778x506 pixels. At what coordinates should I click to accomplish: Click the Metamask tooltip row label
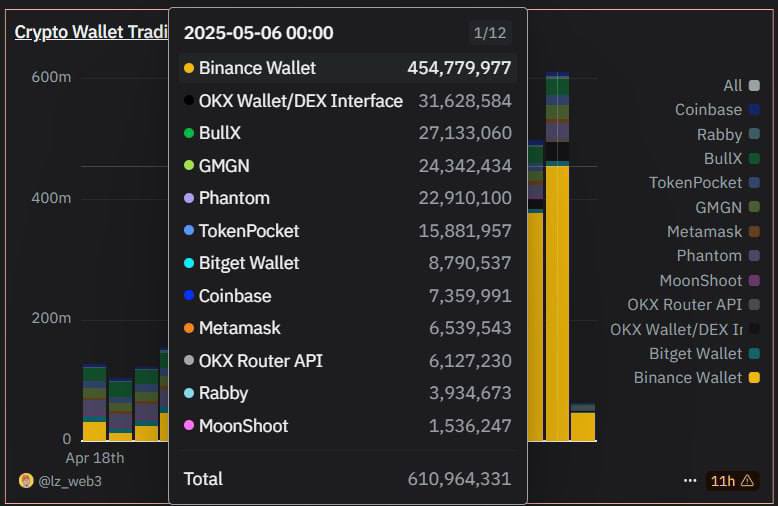pyautogui.click(x=240, y=328)
